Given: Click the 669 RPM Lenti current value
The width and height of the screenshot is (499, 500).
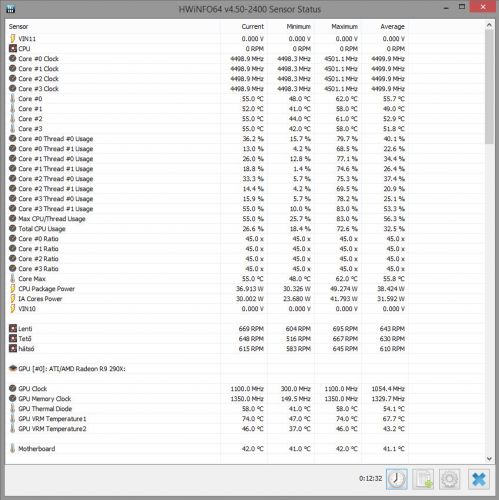Looking at the screenshot, I should (251, 329).
